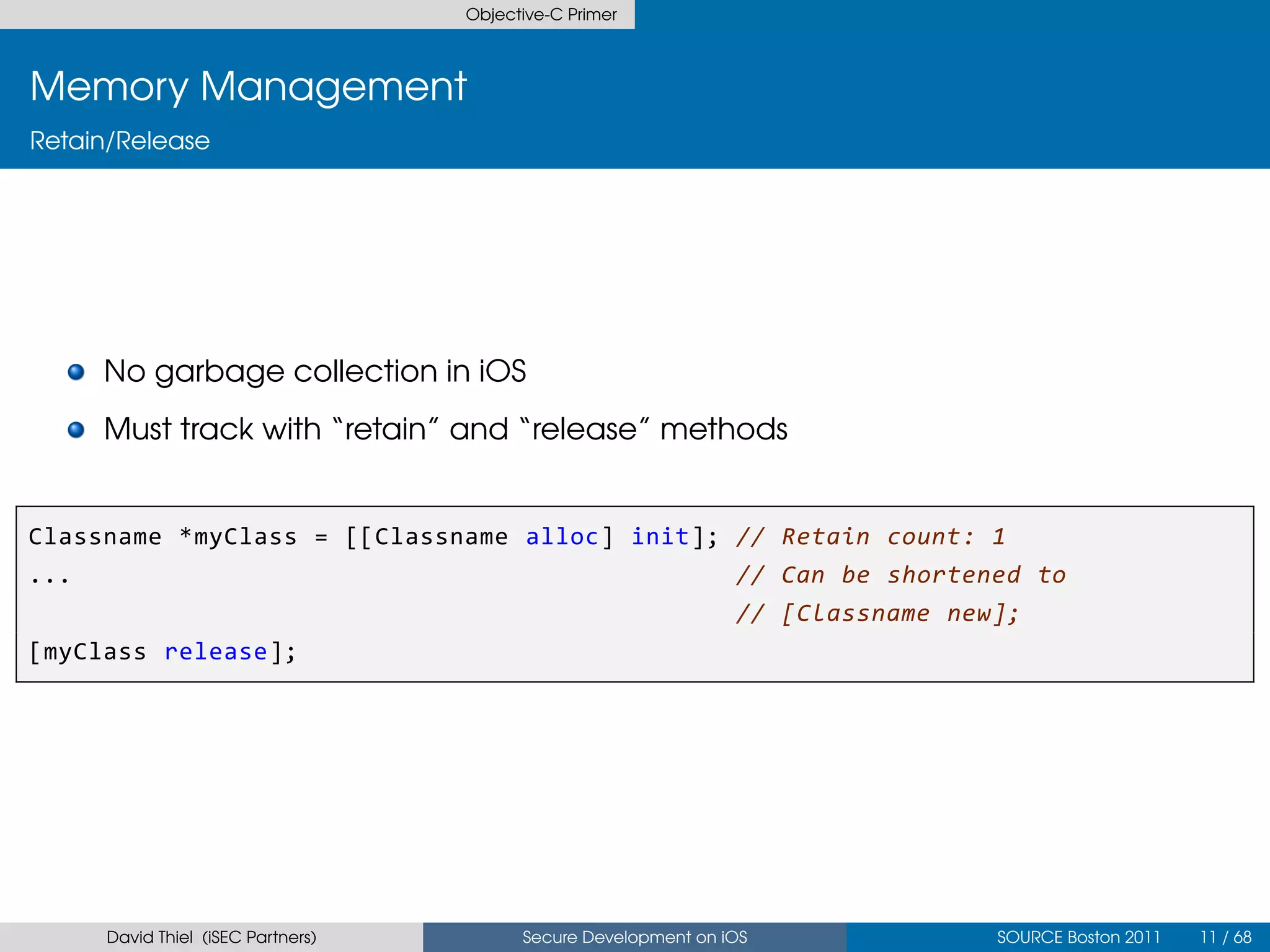1270x952 pixels.
Task: Click the [myClass text in the last code line
Action: [88, 652]
